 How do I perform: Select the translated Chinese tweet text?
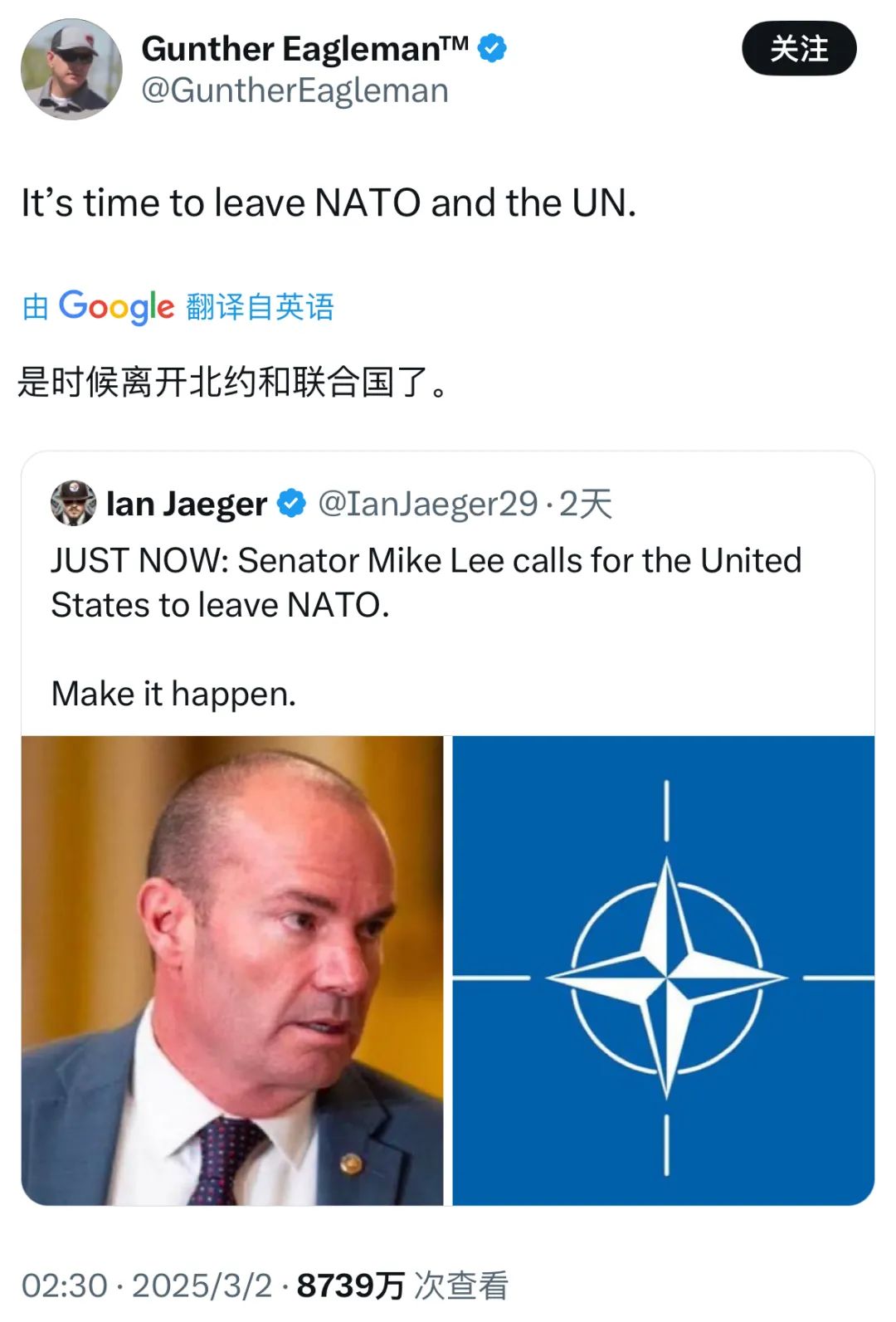tap(233, 383)
